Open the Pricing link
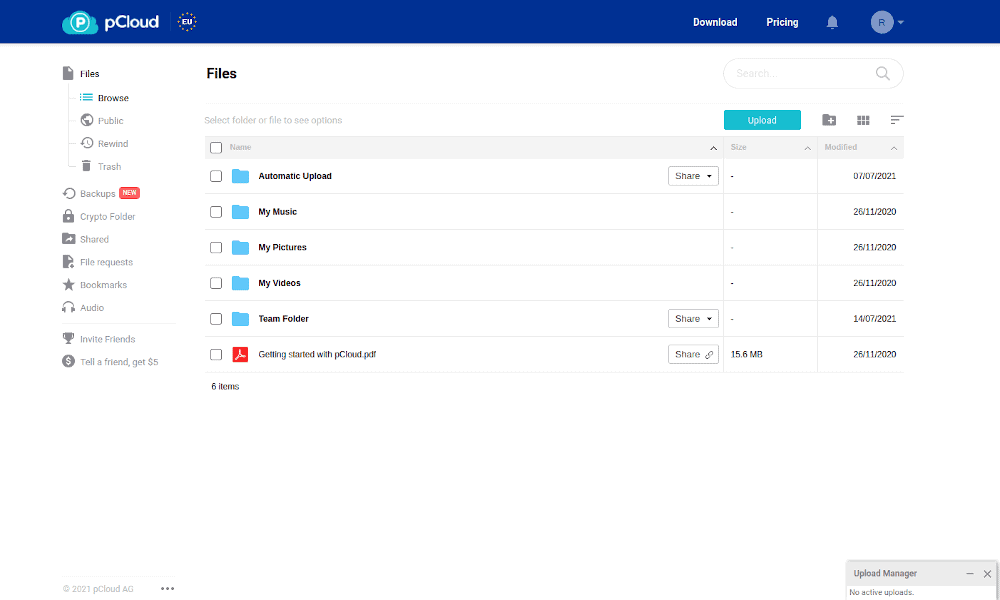Screen dimensions: 1000x600 (x=782, y=22)
